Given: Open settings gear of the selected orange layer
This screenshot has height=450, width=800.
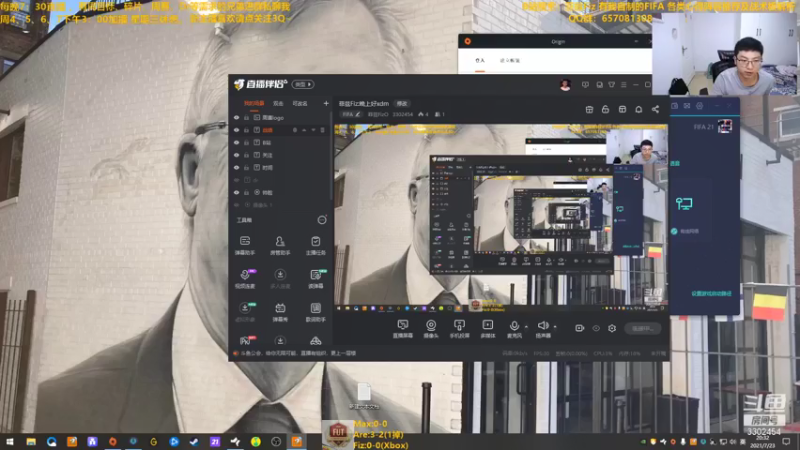Looking at the screenshot, I should point(295,130).
